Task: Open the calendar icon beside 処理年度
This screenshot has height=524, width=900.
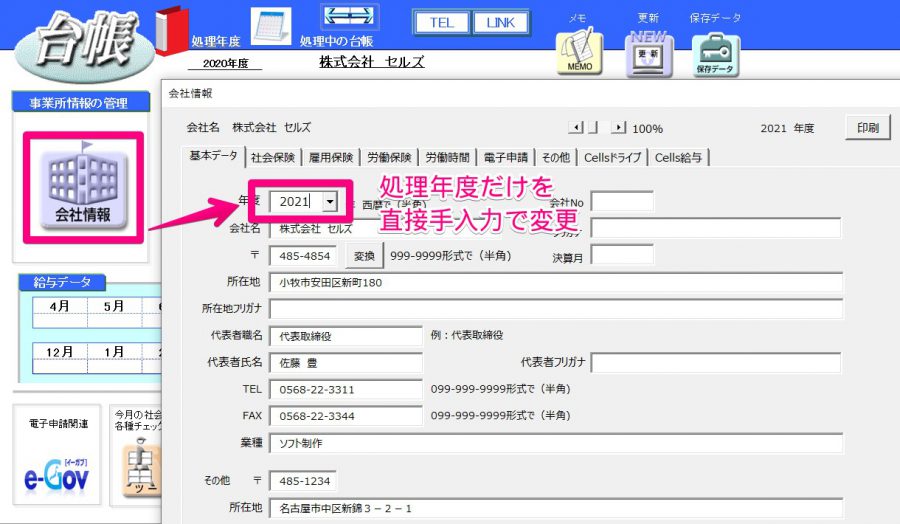Action: 270,26
